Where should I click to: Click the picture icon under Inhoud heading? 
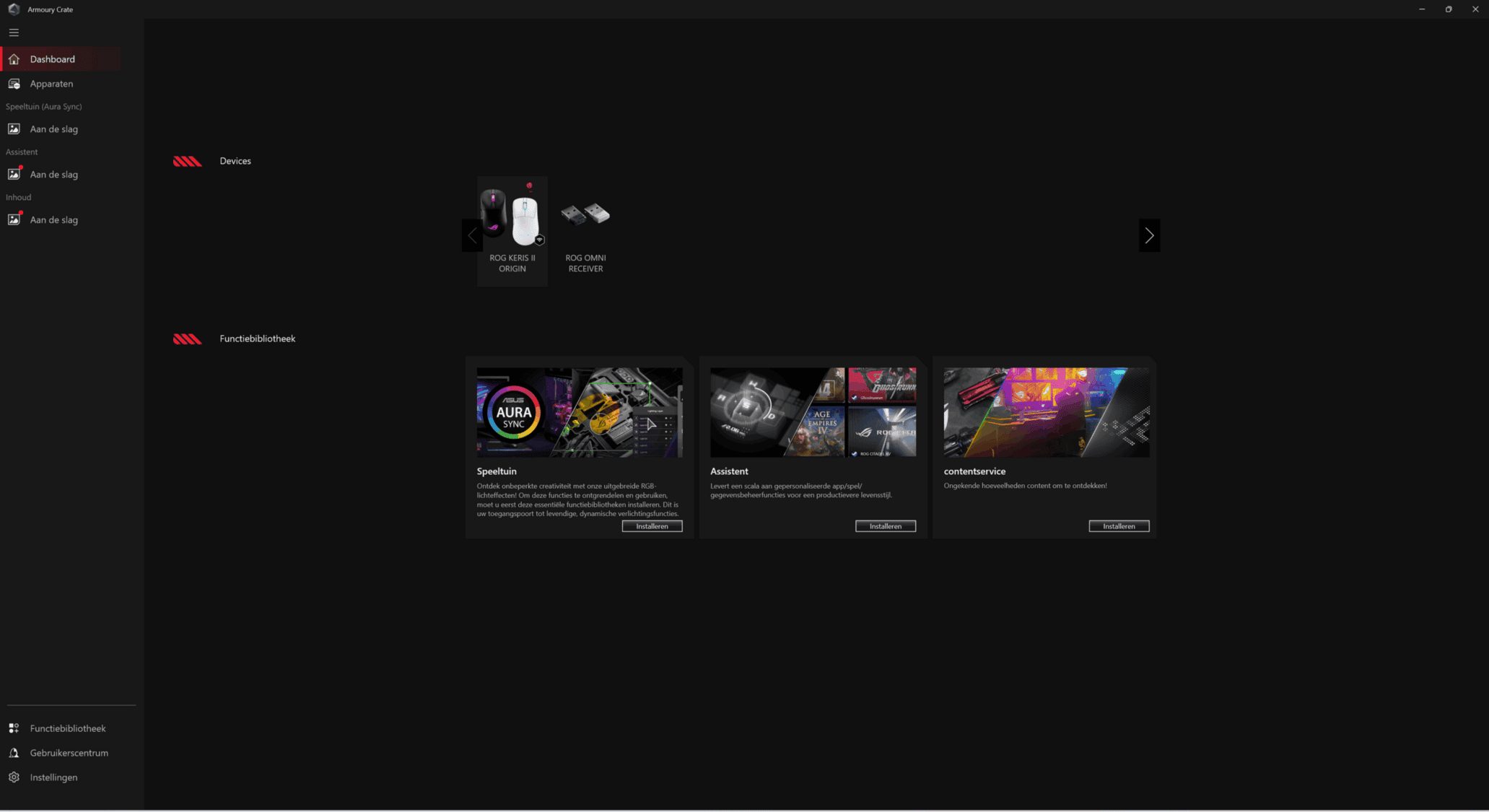click(x=14, y=220)
